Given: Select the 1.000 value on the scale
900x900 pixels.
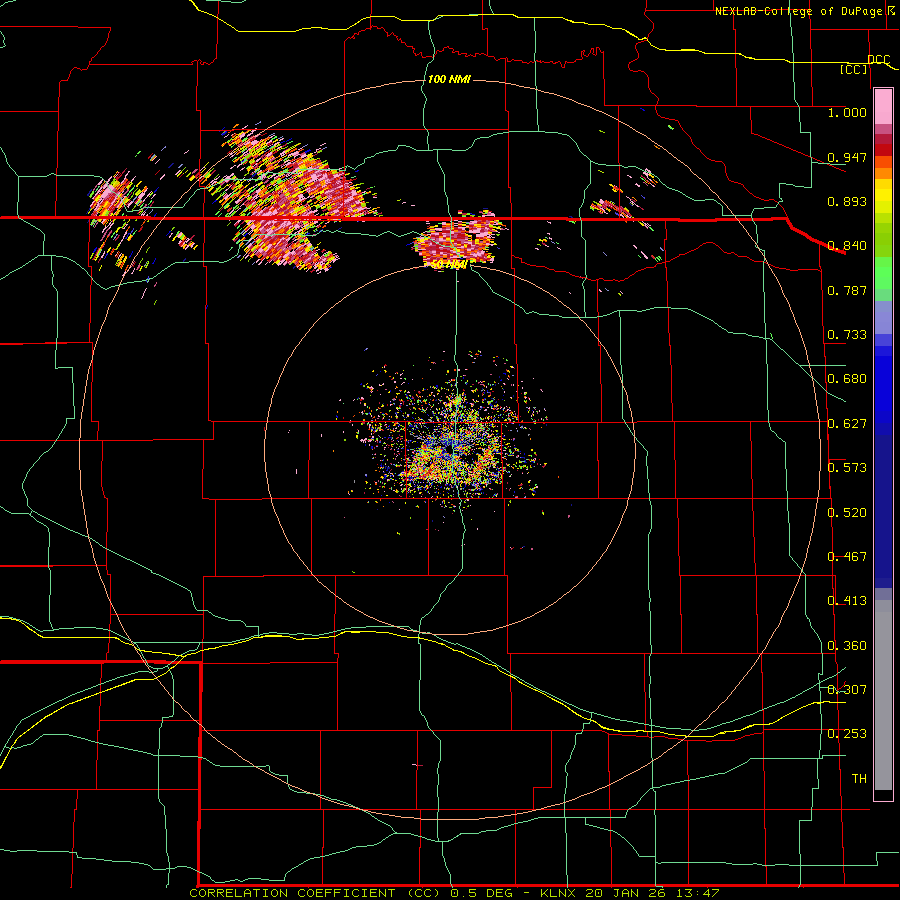Looking at the screenshot, I should (x=847, y=112).
